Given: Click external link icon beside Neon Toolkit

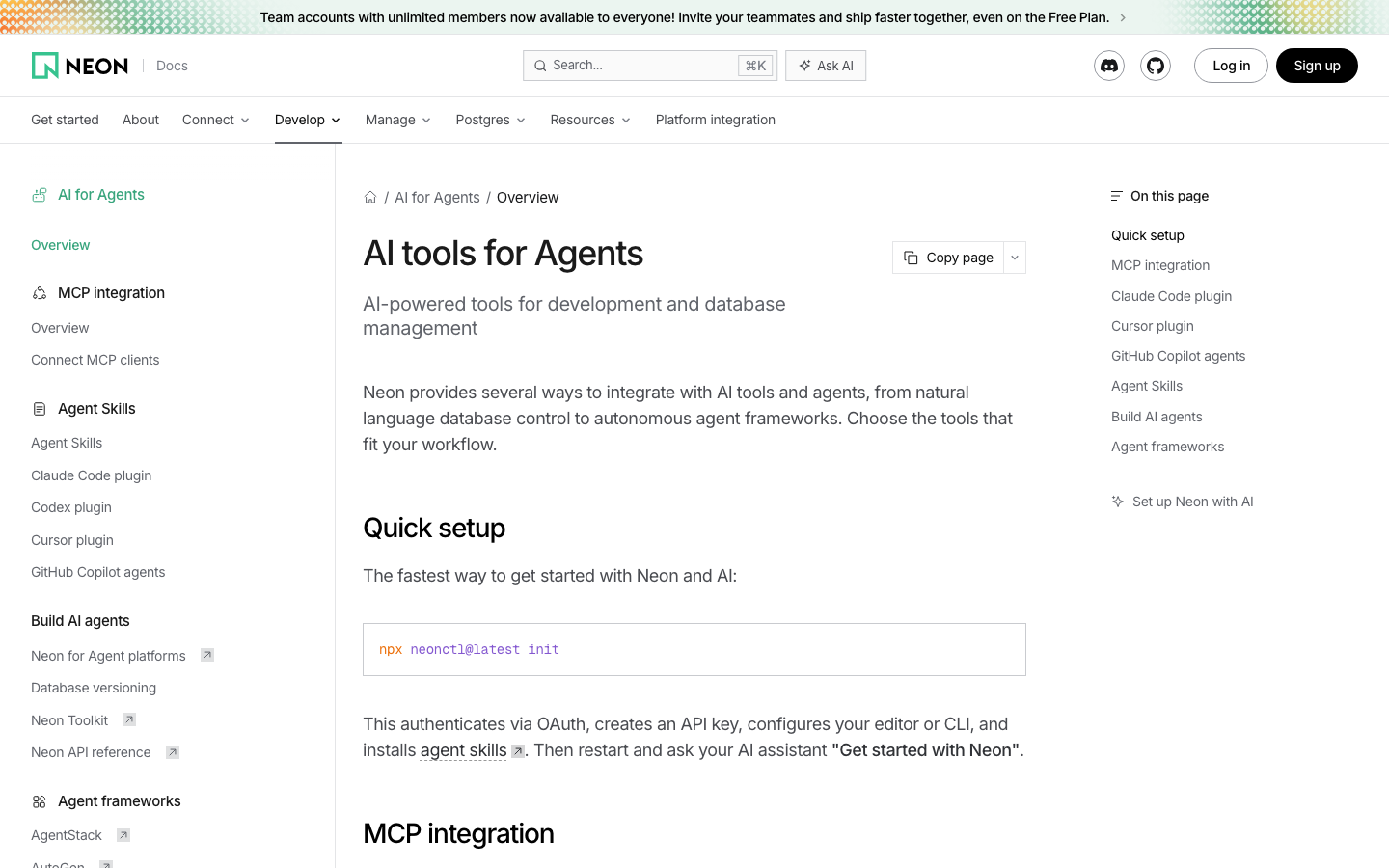Looking at the screenshot, I should point(129,719).
